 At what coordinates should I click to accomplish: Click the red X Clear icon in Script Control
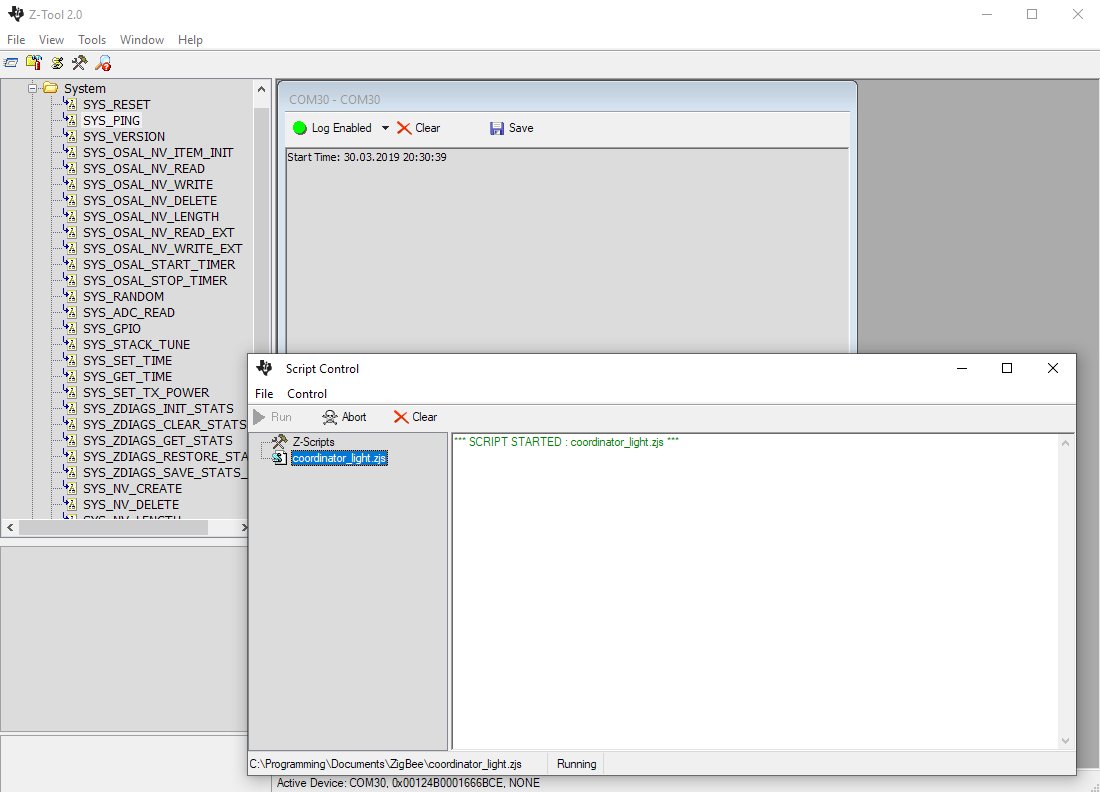coord(401,417)
